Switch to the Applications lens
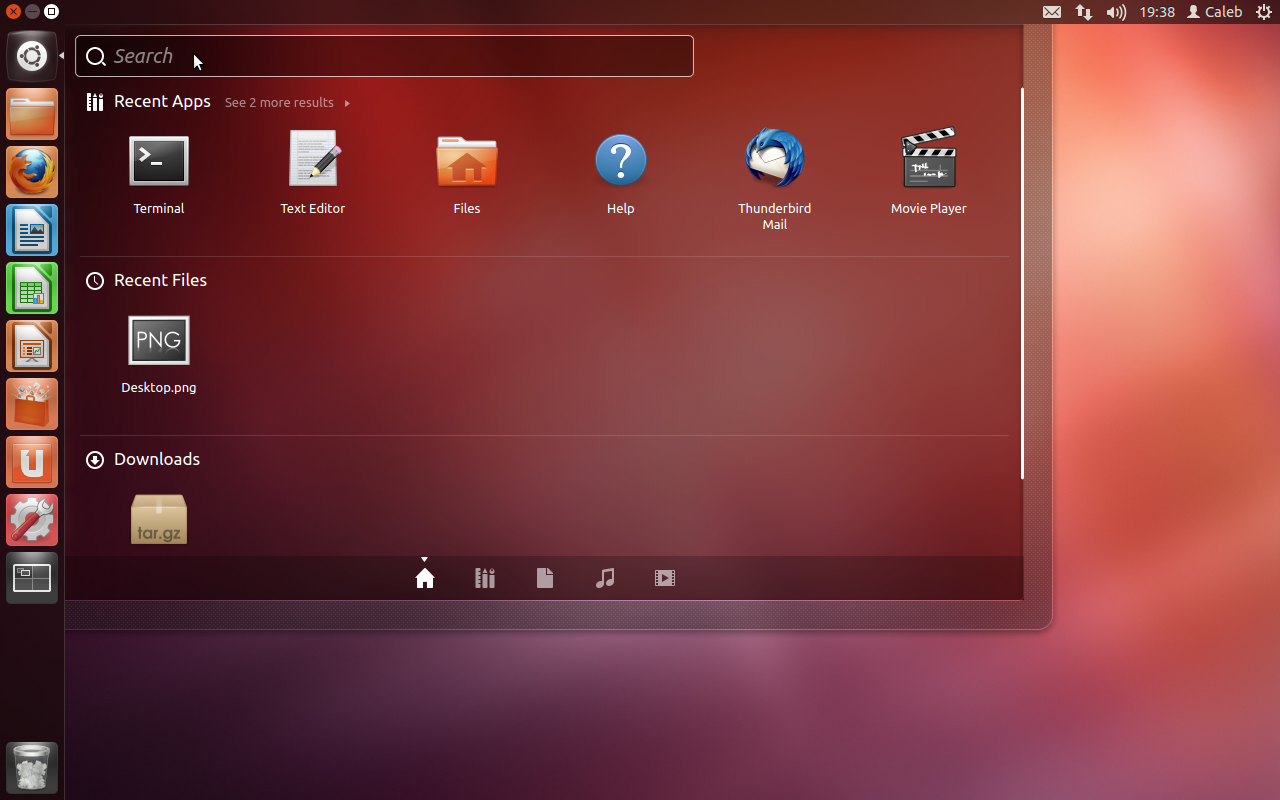 point(485,578)
